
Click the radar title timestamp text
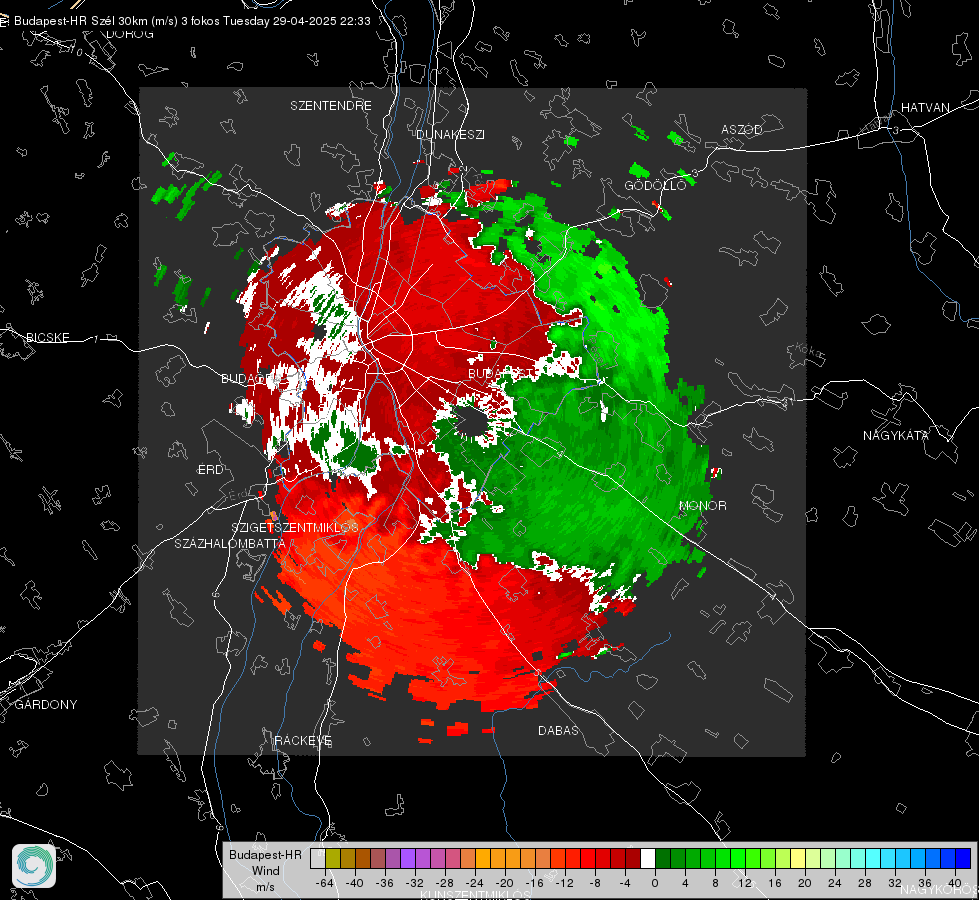(192, 21)
